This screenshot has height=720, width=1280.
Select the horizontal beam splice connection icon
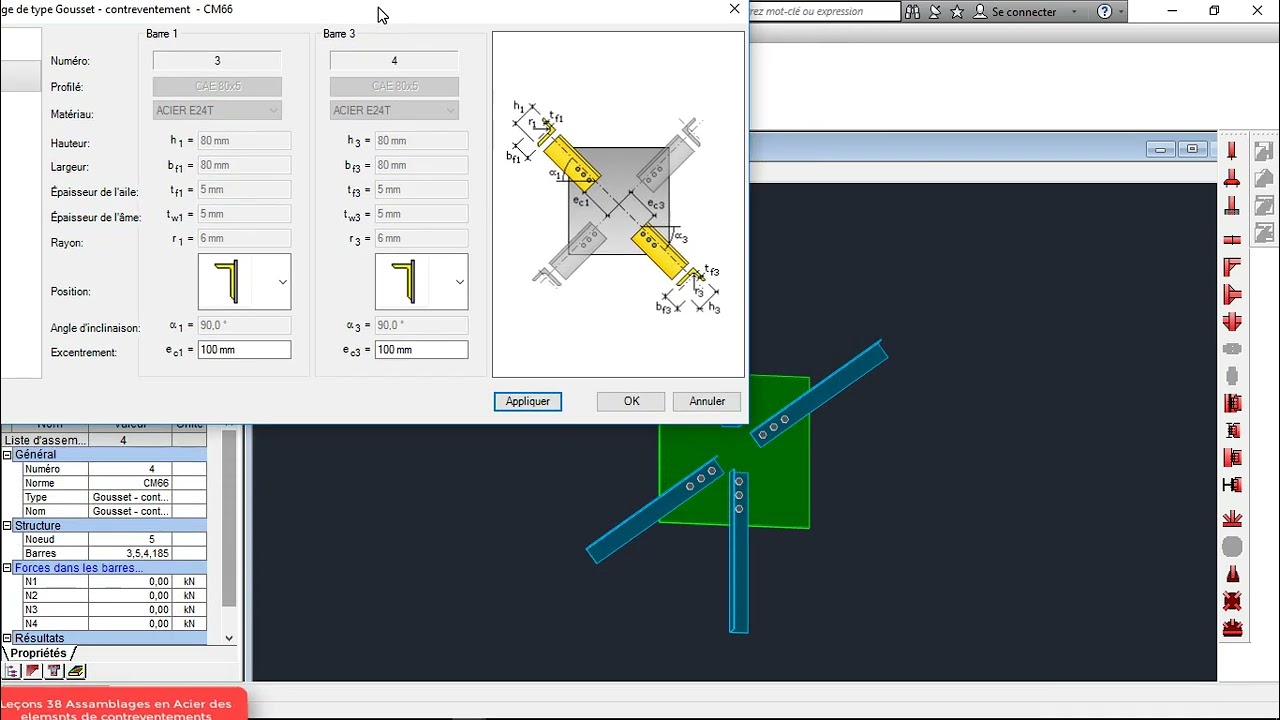click(1232, 240)
